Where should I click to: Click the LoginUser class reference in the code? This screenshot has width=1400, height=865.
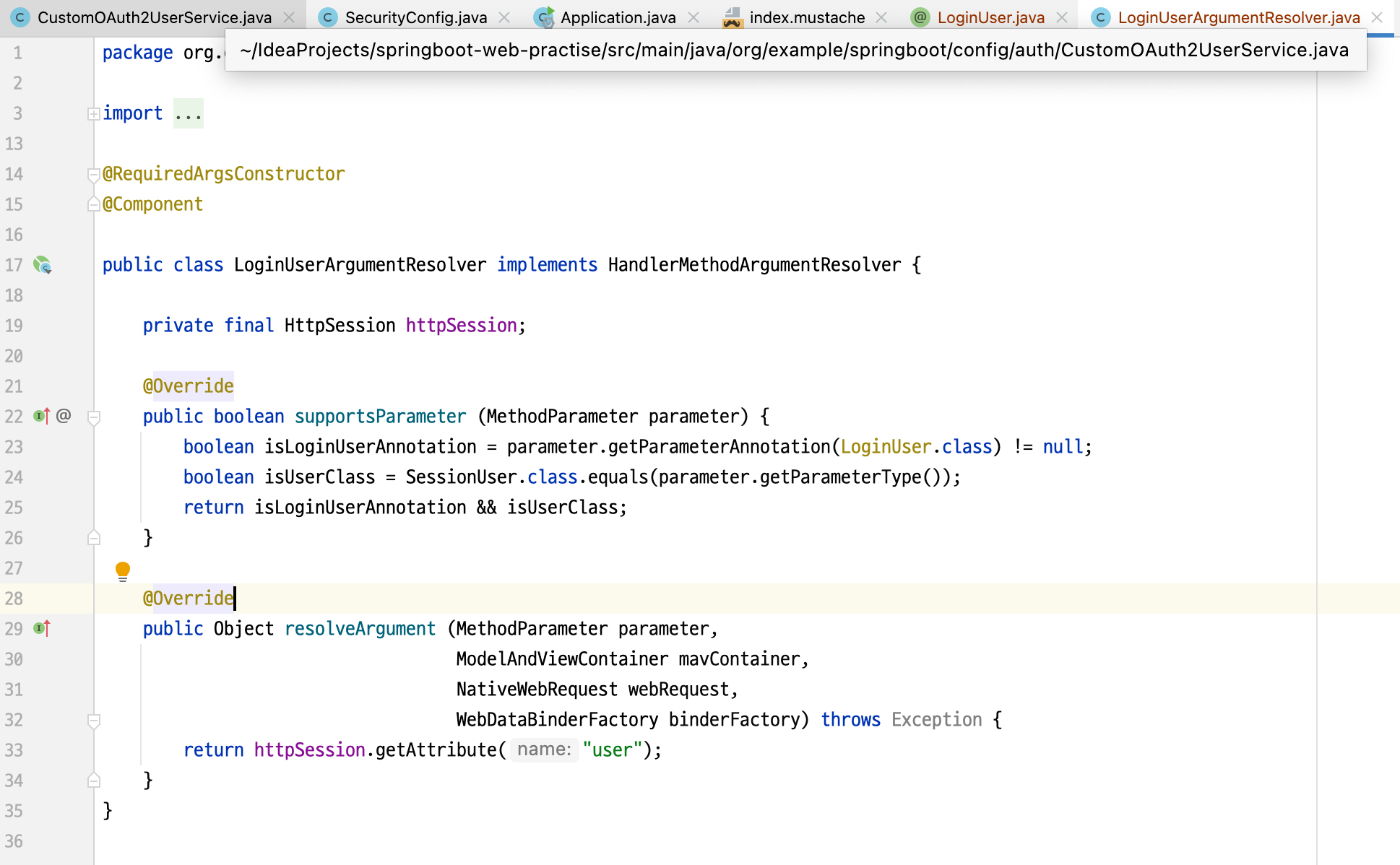tap(886, 447)
